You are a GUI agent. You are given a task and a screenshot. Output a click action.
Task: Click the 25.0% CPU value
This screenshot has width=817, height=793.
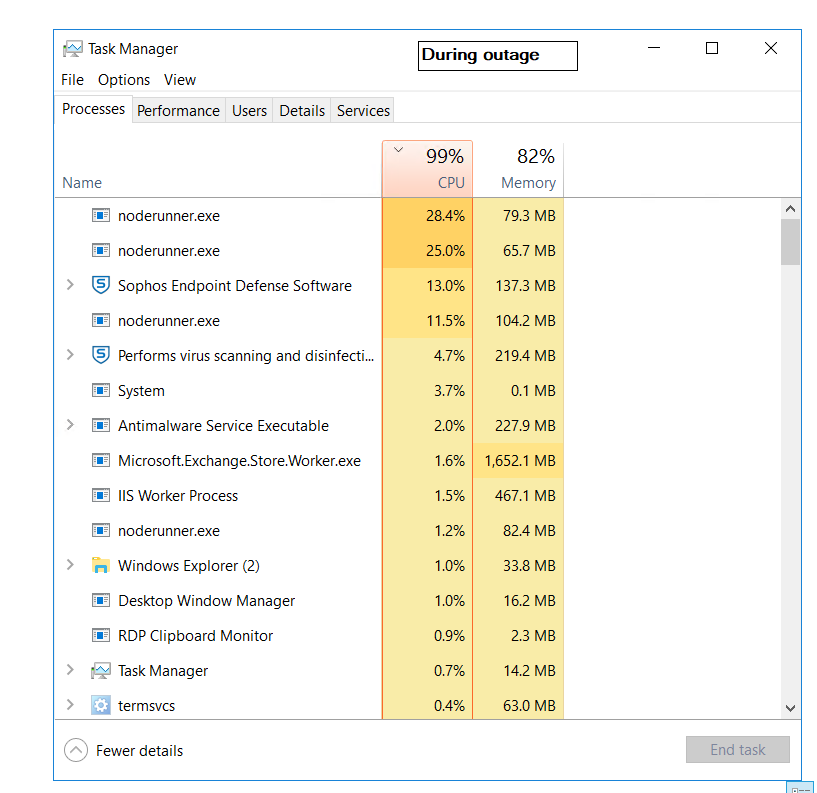(x=445, y=251)
